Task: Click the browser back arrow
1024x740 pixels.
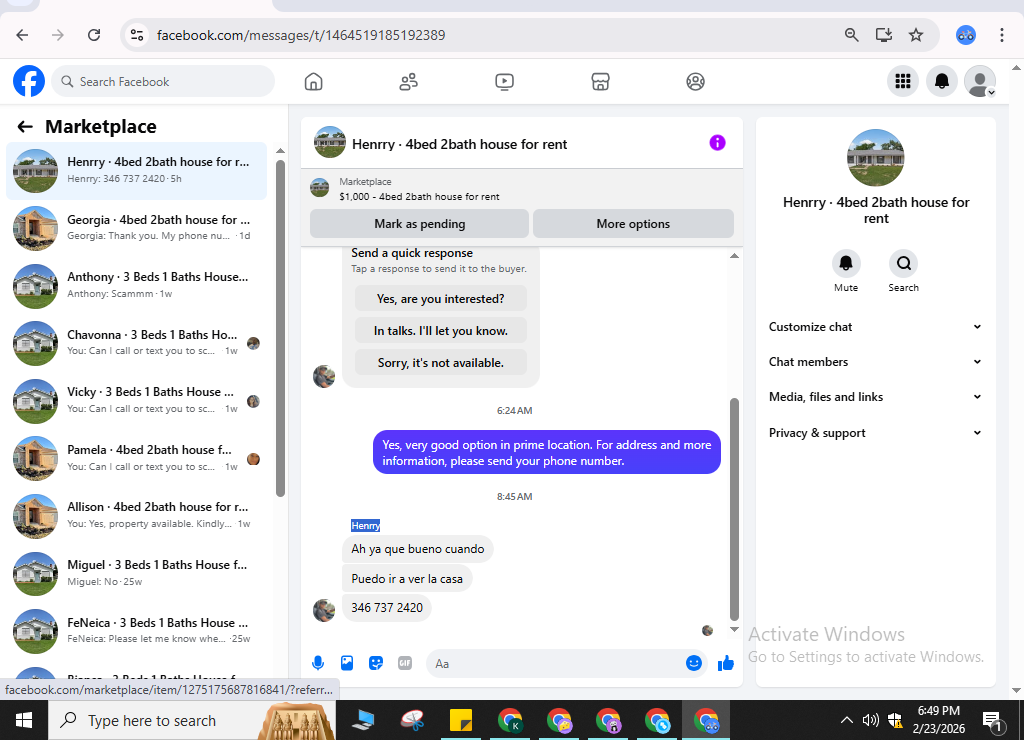Action: click(x=22, y=35)
